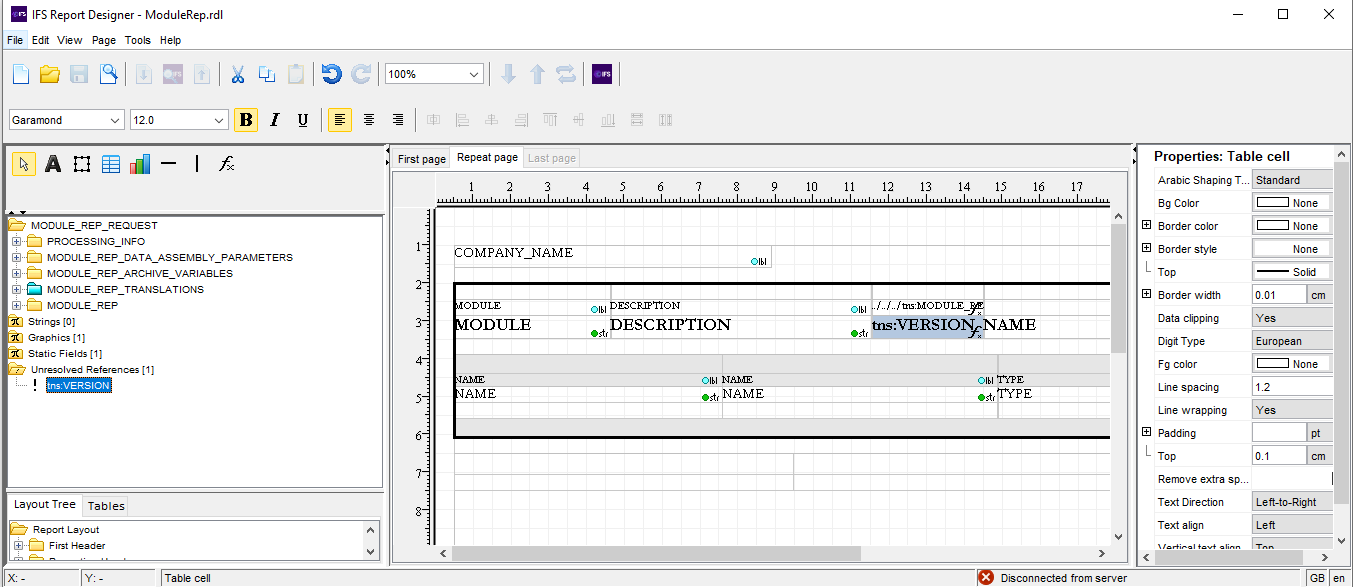
Task: Click the Graphics [1] node icon
Action: 16,338
